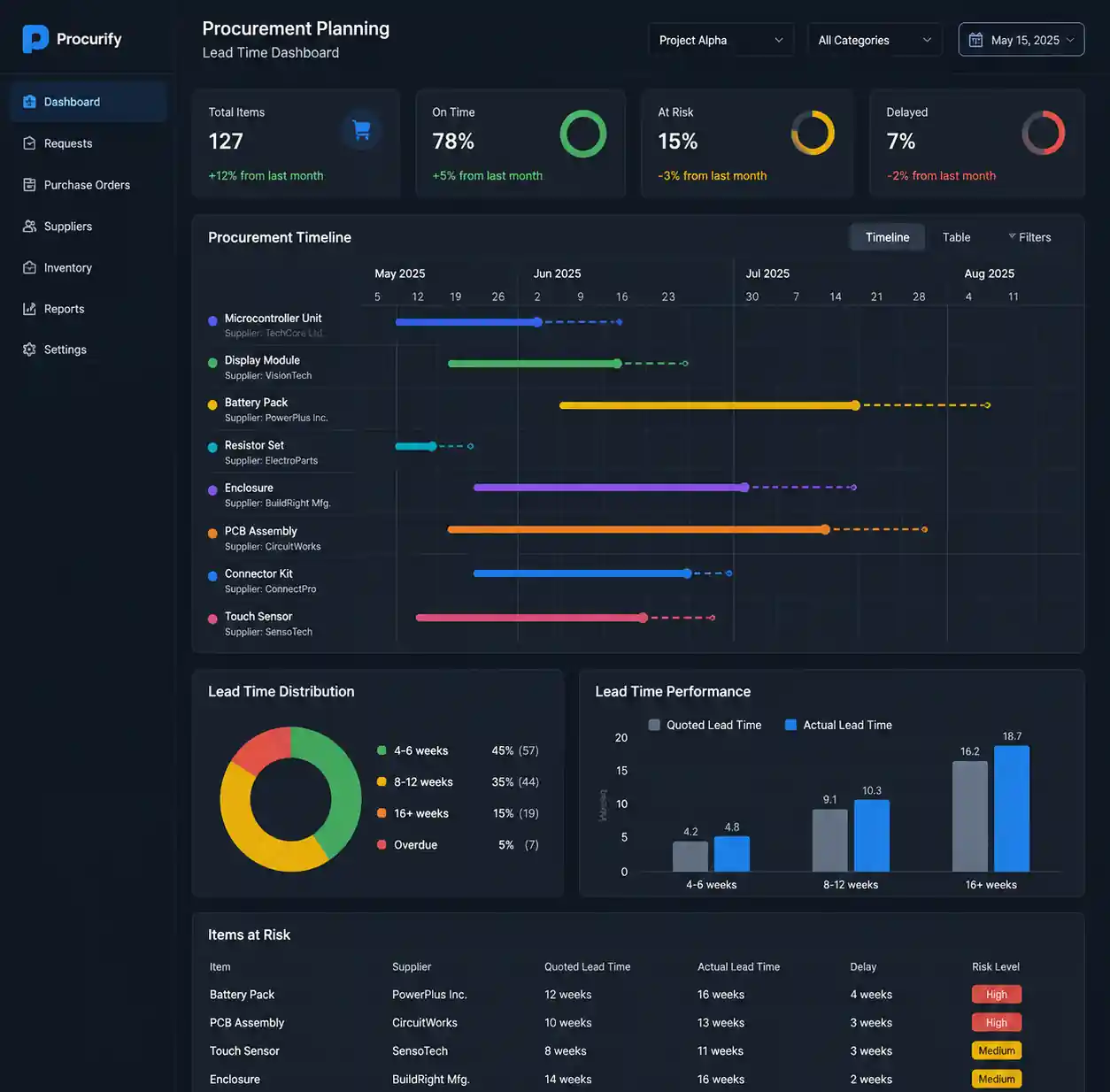This screenshot has width=1110, height=1092.
Task: Click the Quoted Lead Time column header
Action: pos(587,966)
